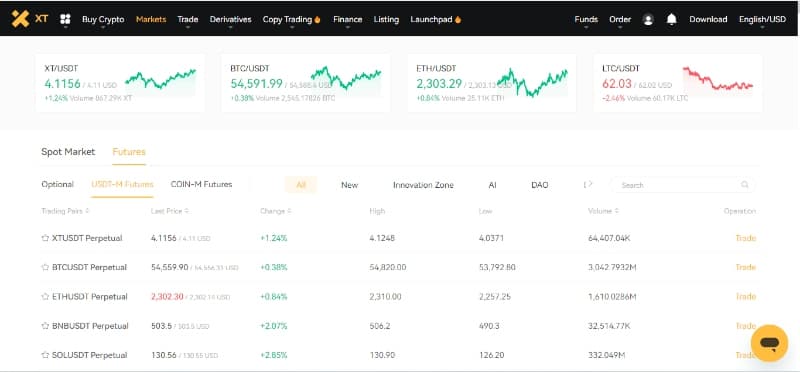Filter by Innovation Zone
The width and height of the screenshot is (800, 372).
(423, 185)
